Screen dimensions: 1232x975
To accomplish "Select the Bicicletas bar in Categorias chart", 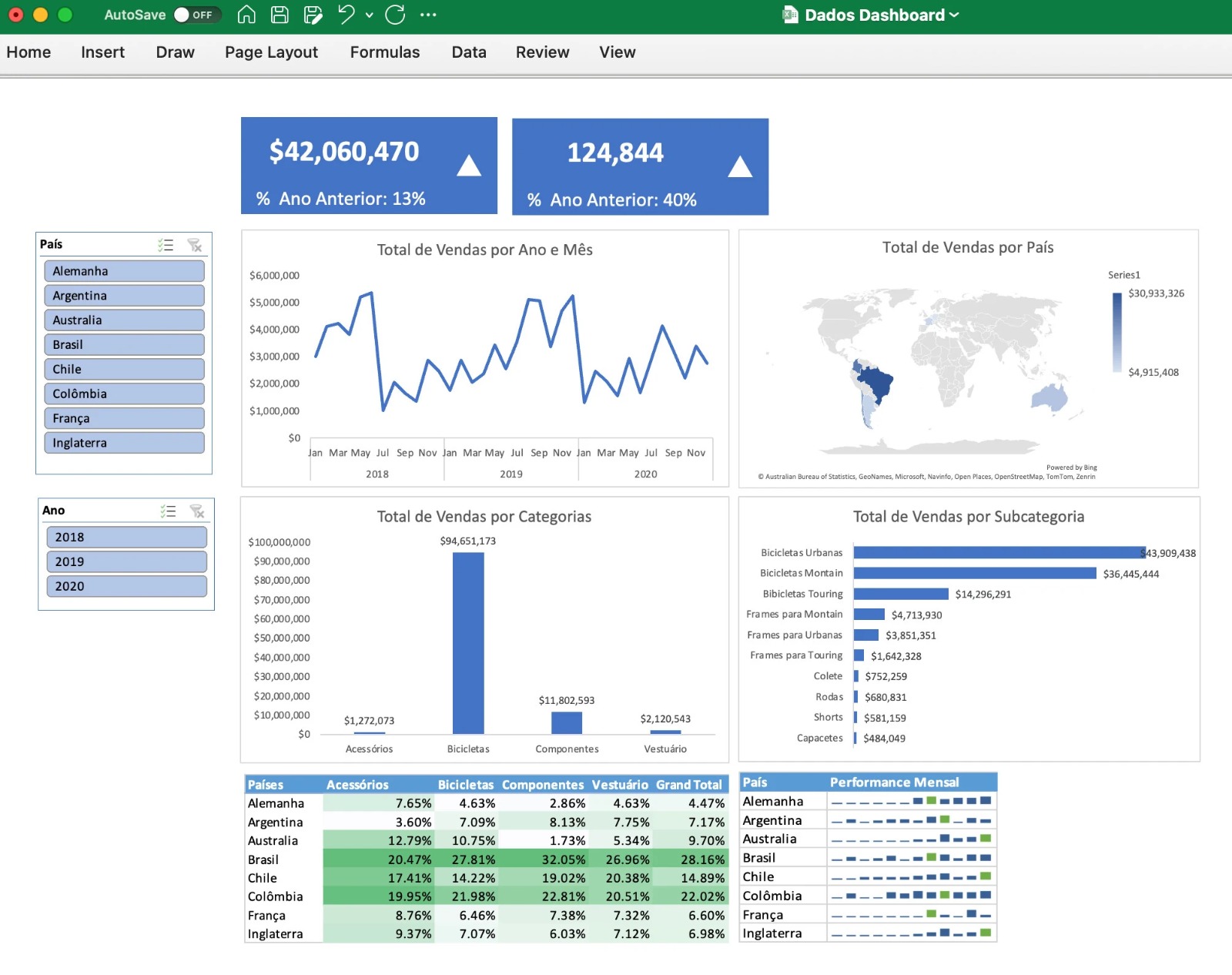I will click(468, 642).
